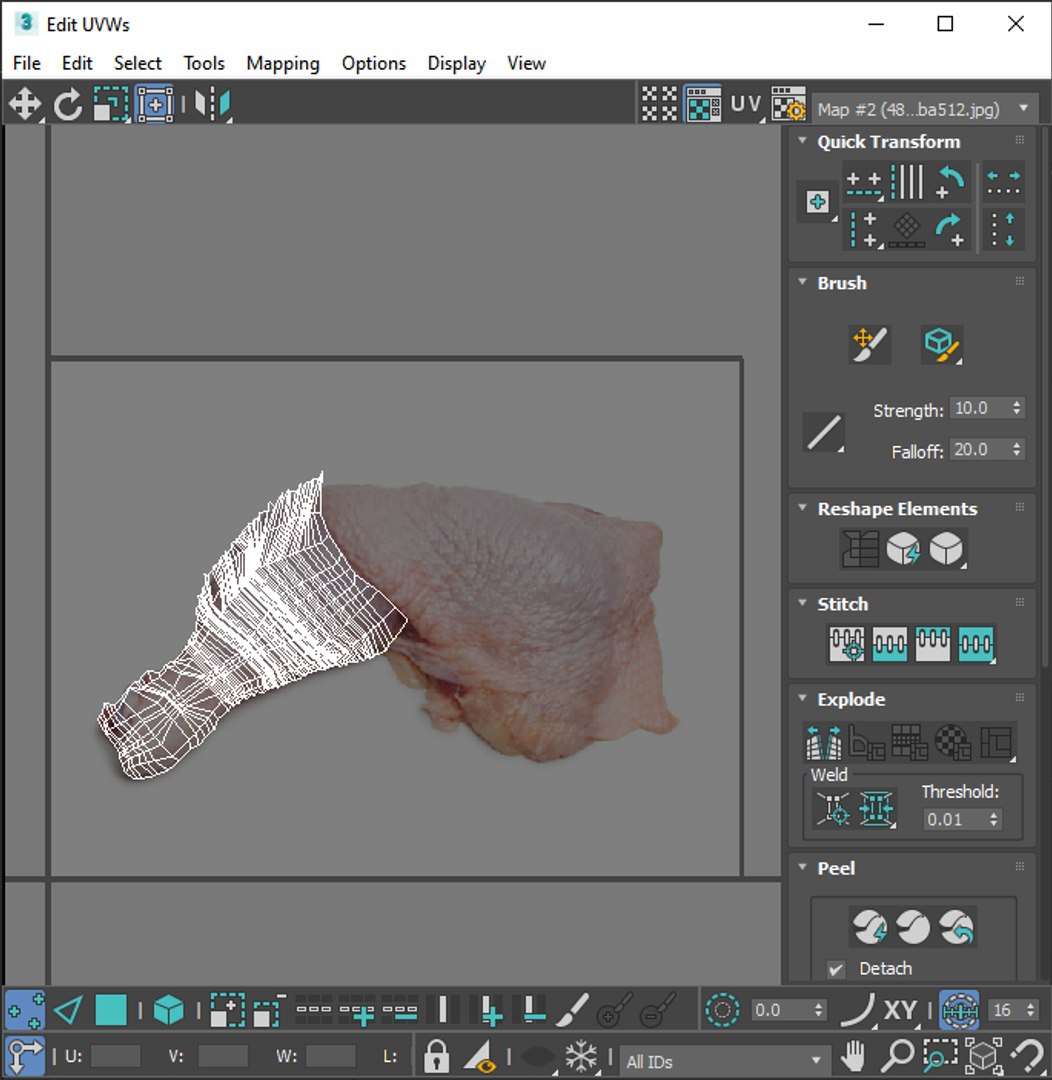The image size is (1052, 1080).
Task: Open the Edit menu
Action: 77,63
